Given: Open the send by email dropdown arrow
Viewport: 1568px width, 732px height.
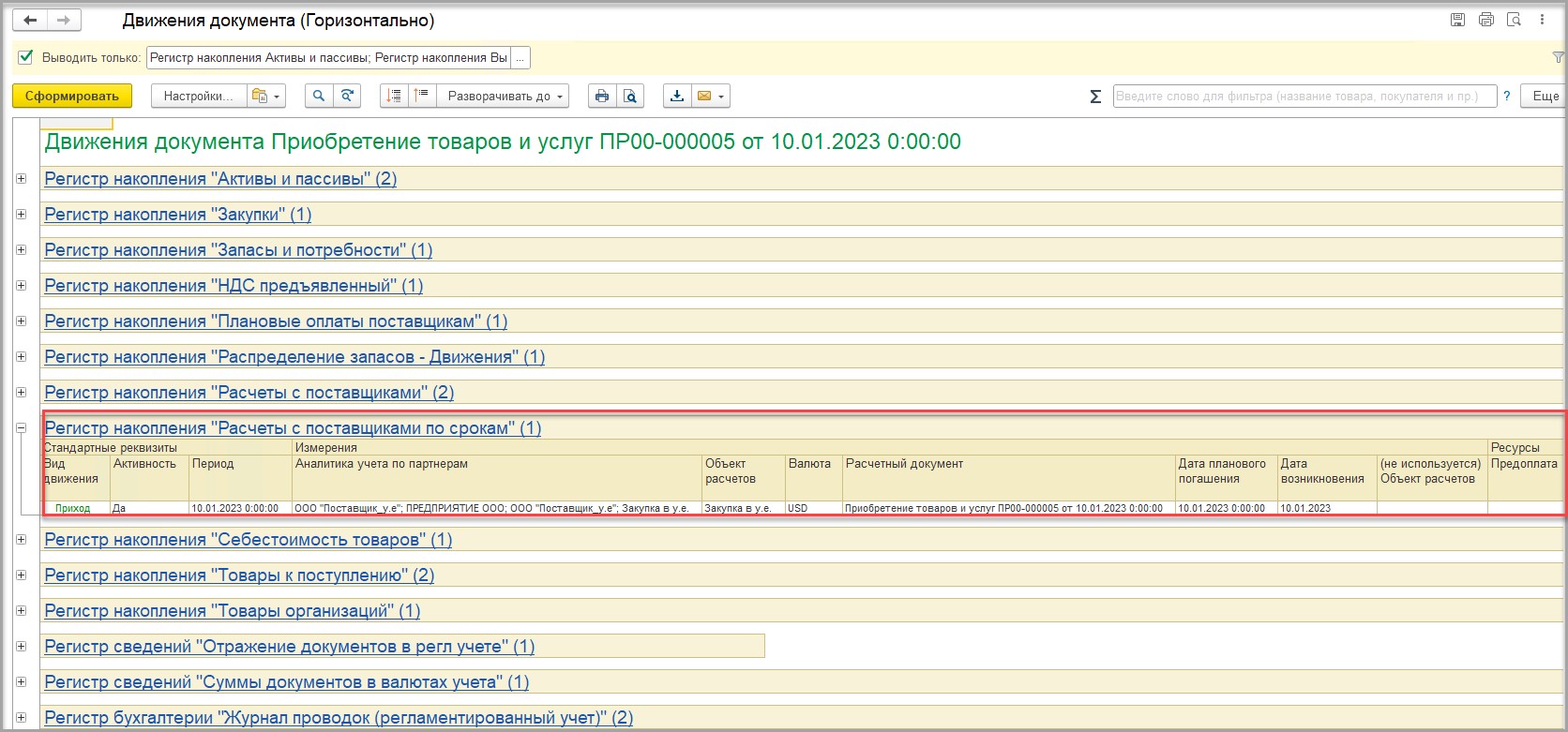Looking at the screenshot, I should 720,96.
